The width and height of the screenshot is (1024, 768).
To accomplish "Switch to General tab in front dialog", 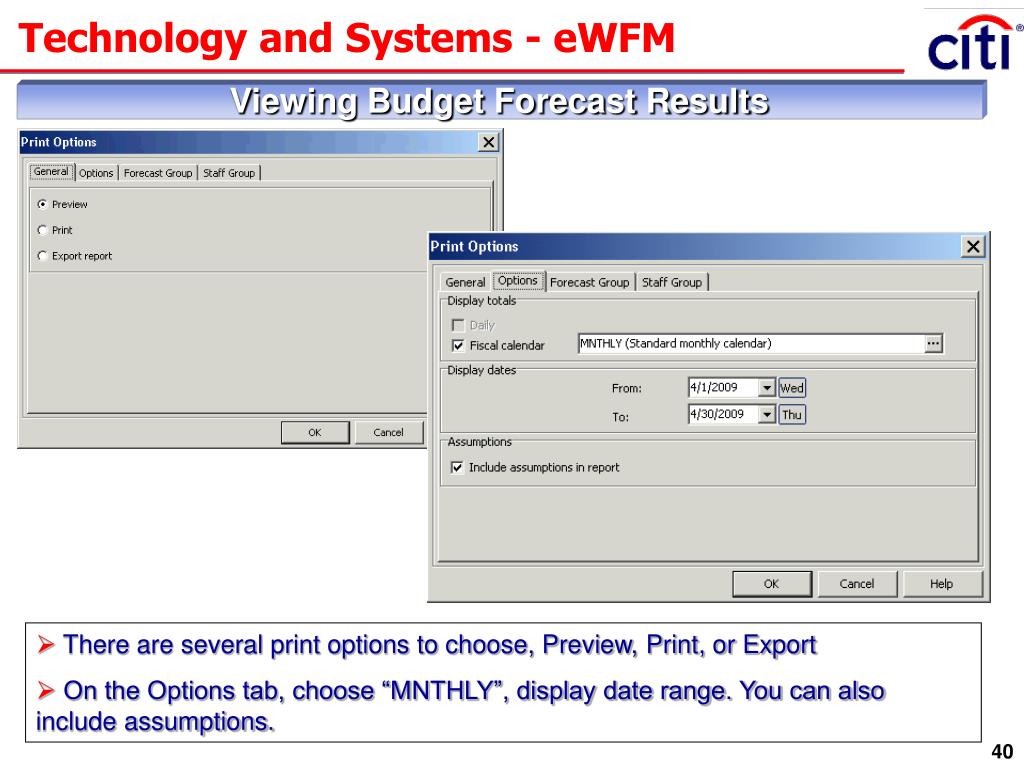I will (x=465, y=282).
